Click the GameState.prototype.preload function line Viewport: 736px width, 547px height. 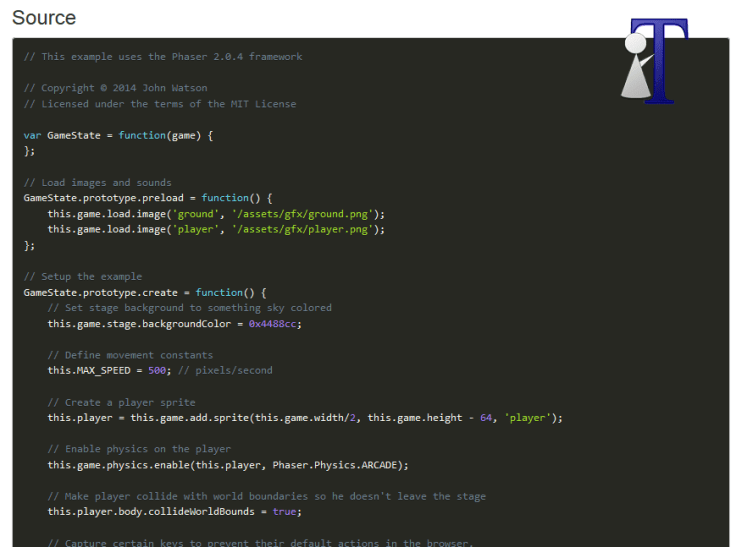[148, 198]
